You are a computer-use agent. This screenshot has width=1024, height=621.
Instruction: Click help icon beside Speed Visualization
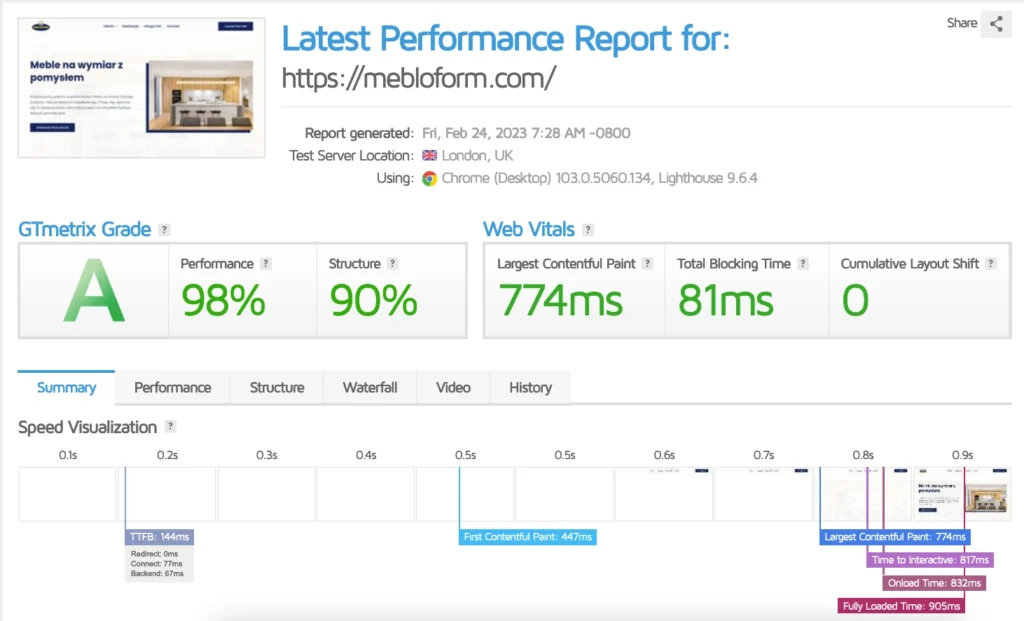click(x=171, y=427)
